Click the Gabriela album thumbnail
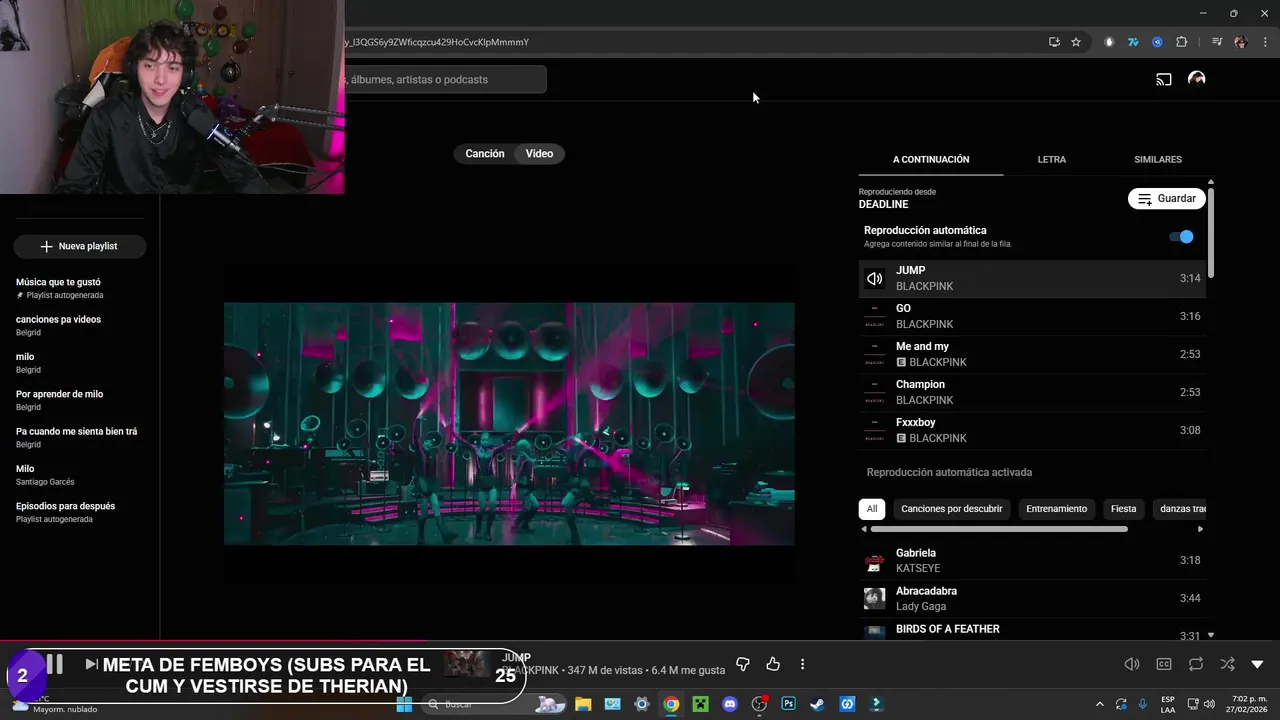 click(x=875, y=561)
